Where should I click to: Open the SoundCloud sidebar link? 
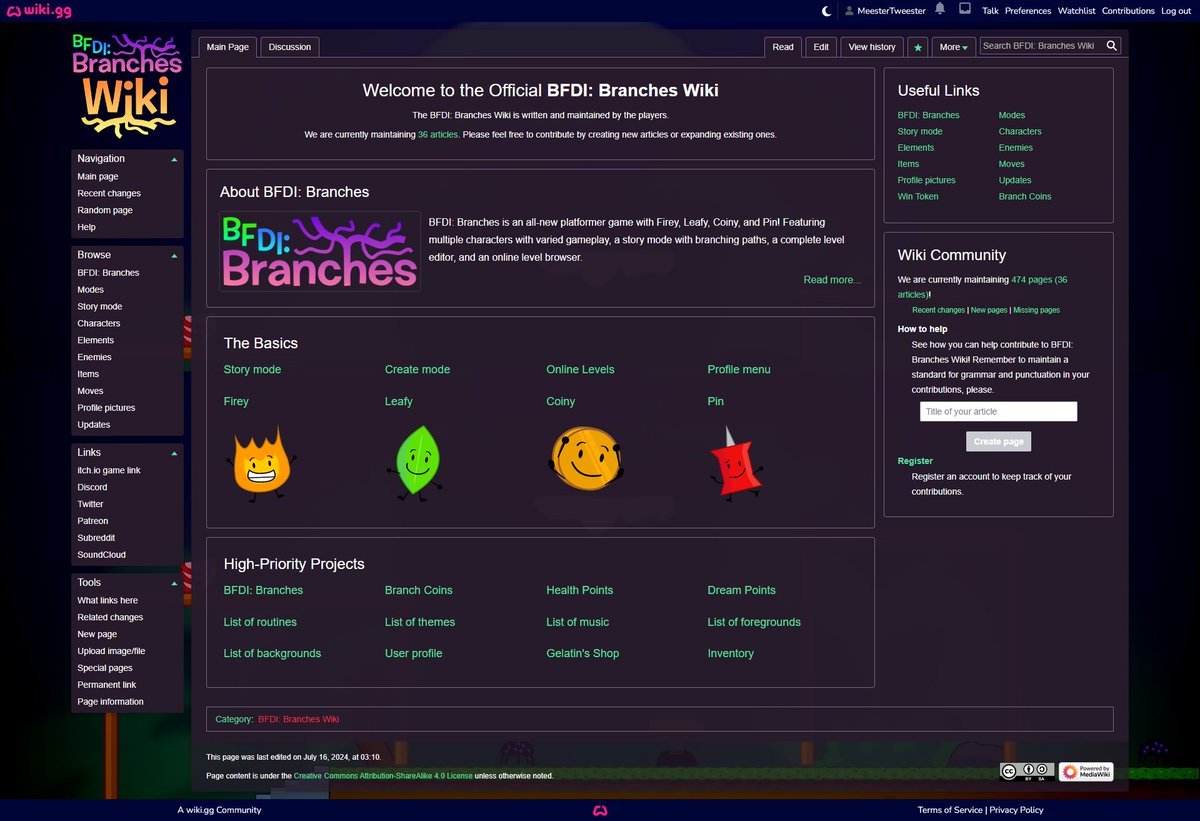(101, 555)
